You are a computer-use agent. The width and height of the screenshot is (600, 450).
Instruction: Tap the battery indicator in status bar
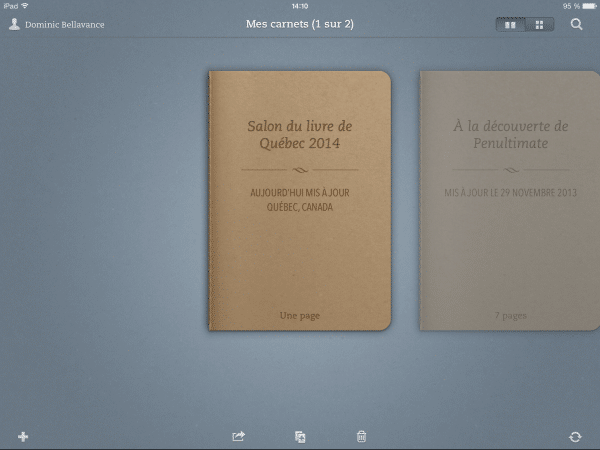tap(577, 5)
